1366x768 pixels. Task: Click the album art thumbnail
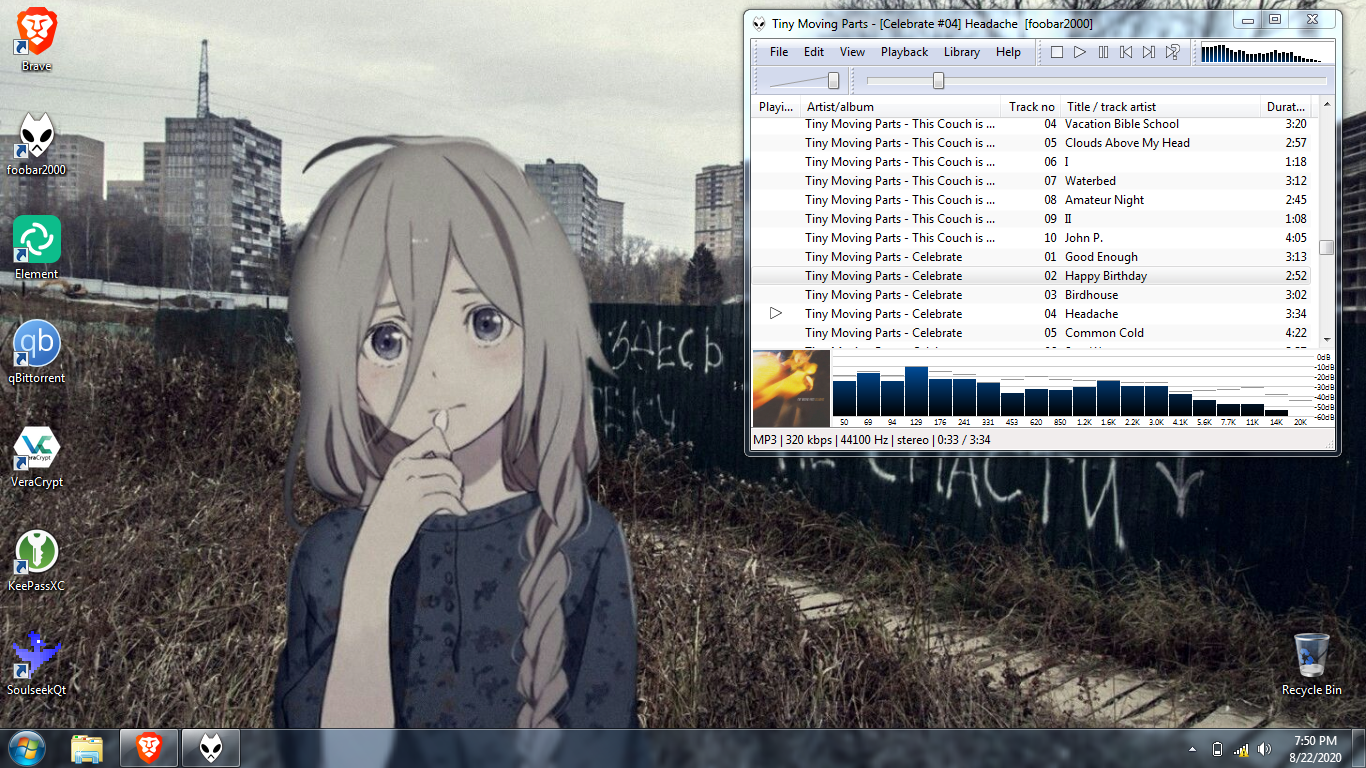click(791, 388)
